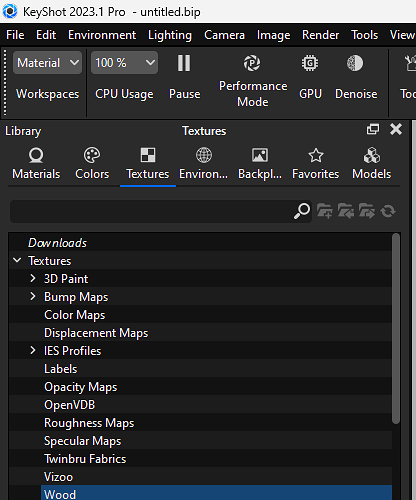Click the toolbar drag handle dots
This screenshot has height=500, width=416.
click(x=5, y=83)
